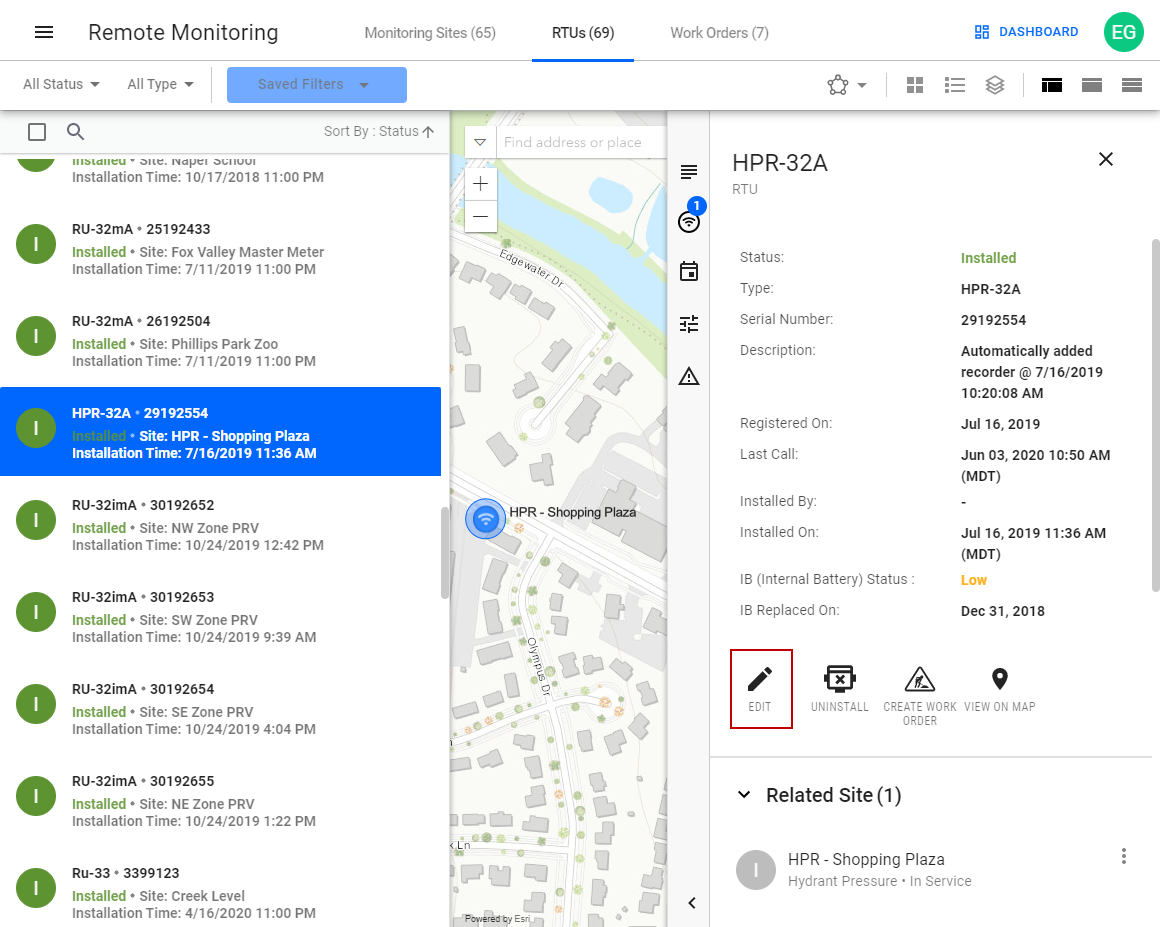The width and height of the screenshot is (1160, 927).
Task: Open the communication wifi panel icon
Action: click(x=689, y=222)
